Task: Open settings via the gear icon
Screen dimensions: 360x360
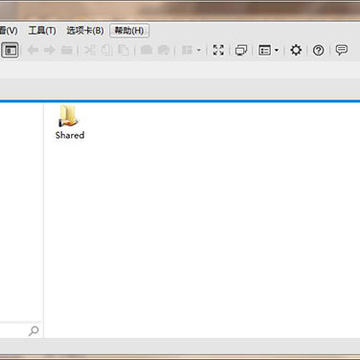Action: [296, 50]
